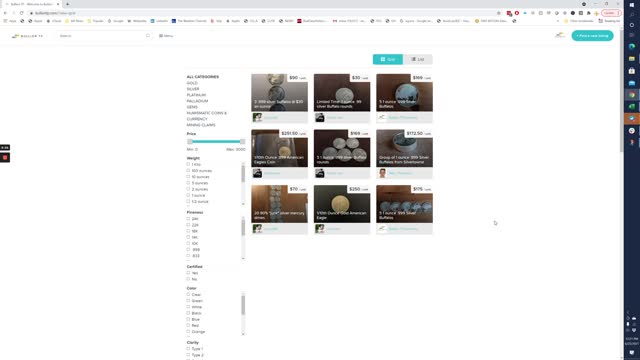This screenshot has width=640, height=360.
Task: Open a new browser tab
Action: (67, 4)
